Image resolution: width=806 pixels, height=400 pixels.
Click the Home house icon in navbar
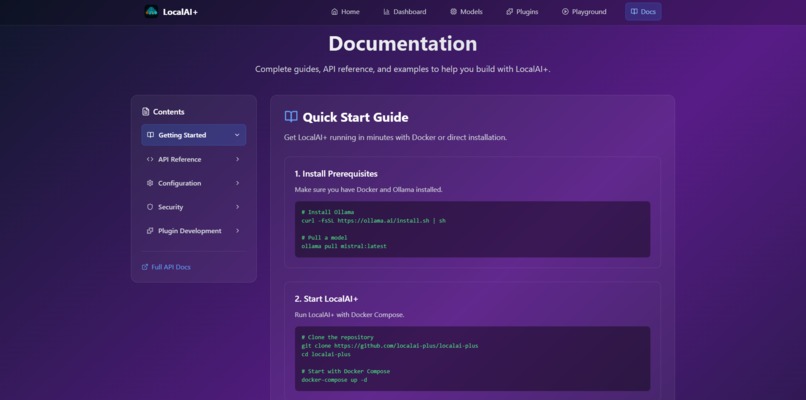tap(335, 11)
